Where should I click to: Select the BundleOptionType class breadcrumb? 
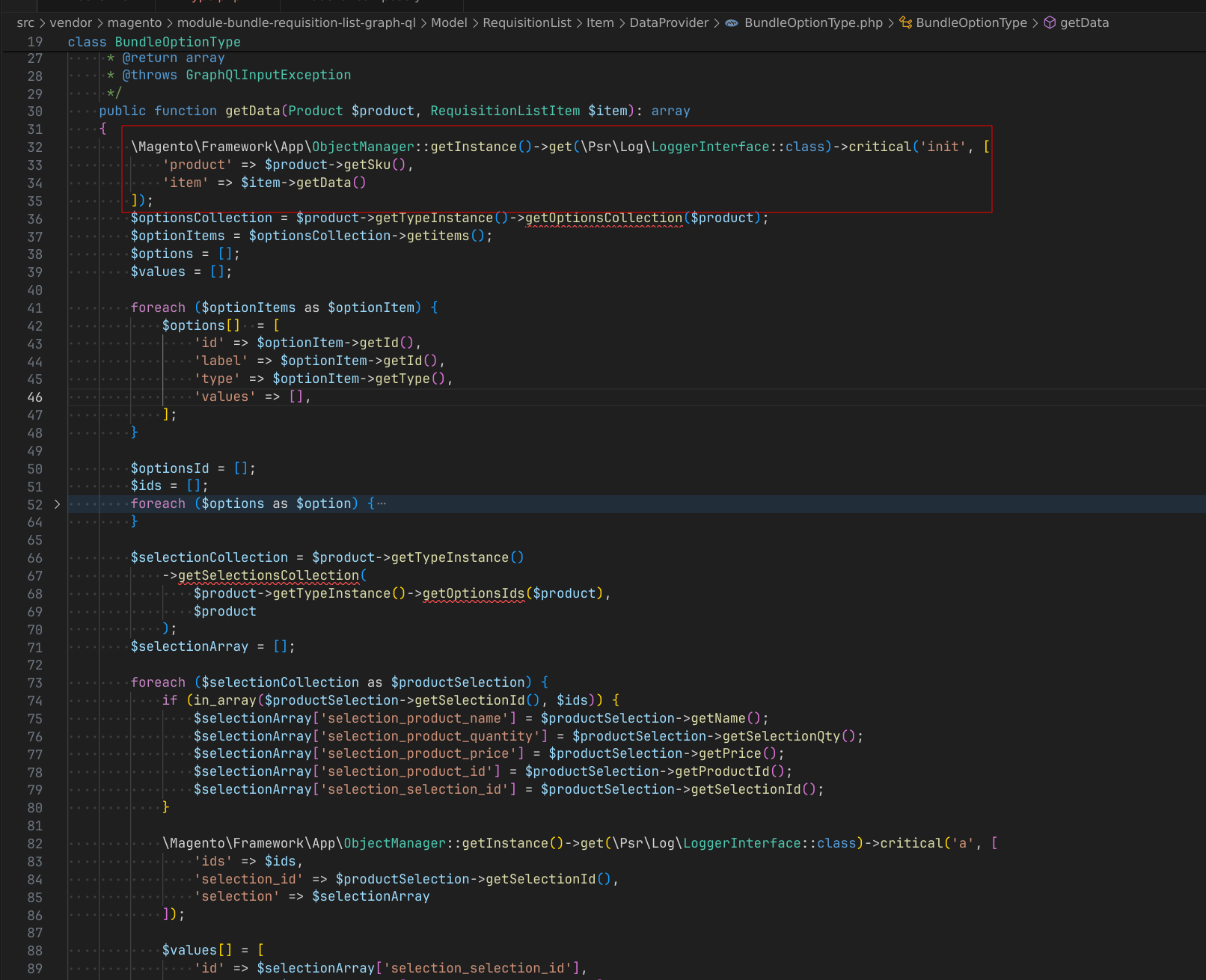click(971, 23)
